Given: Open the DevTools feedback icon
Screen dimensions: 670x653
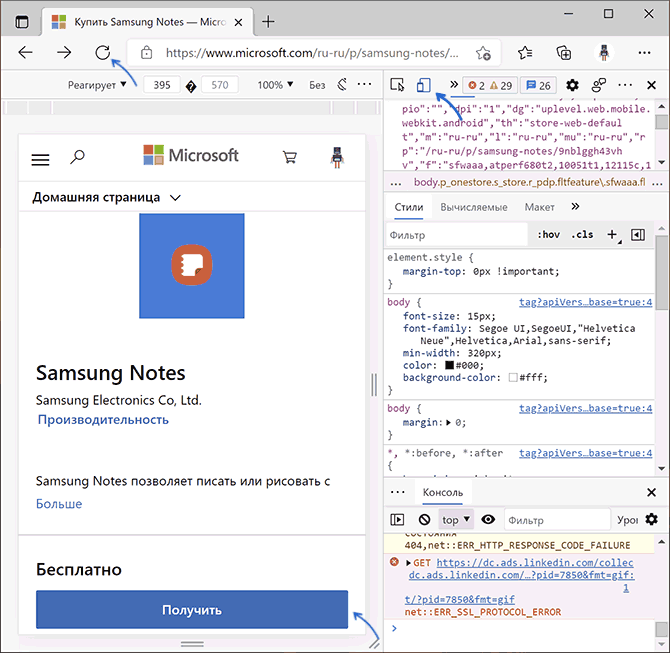Looking at the screenshot, I should click(599, 85).
